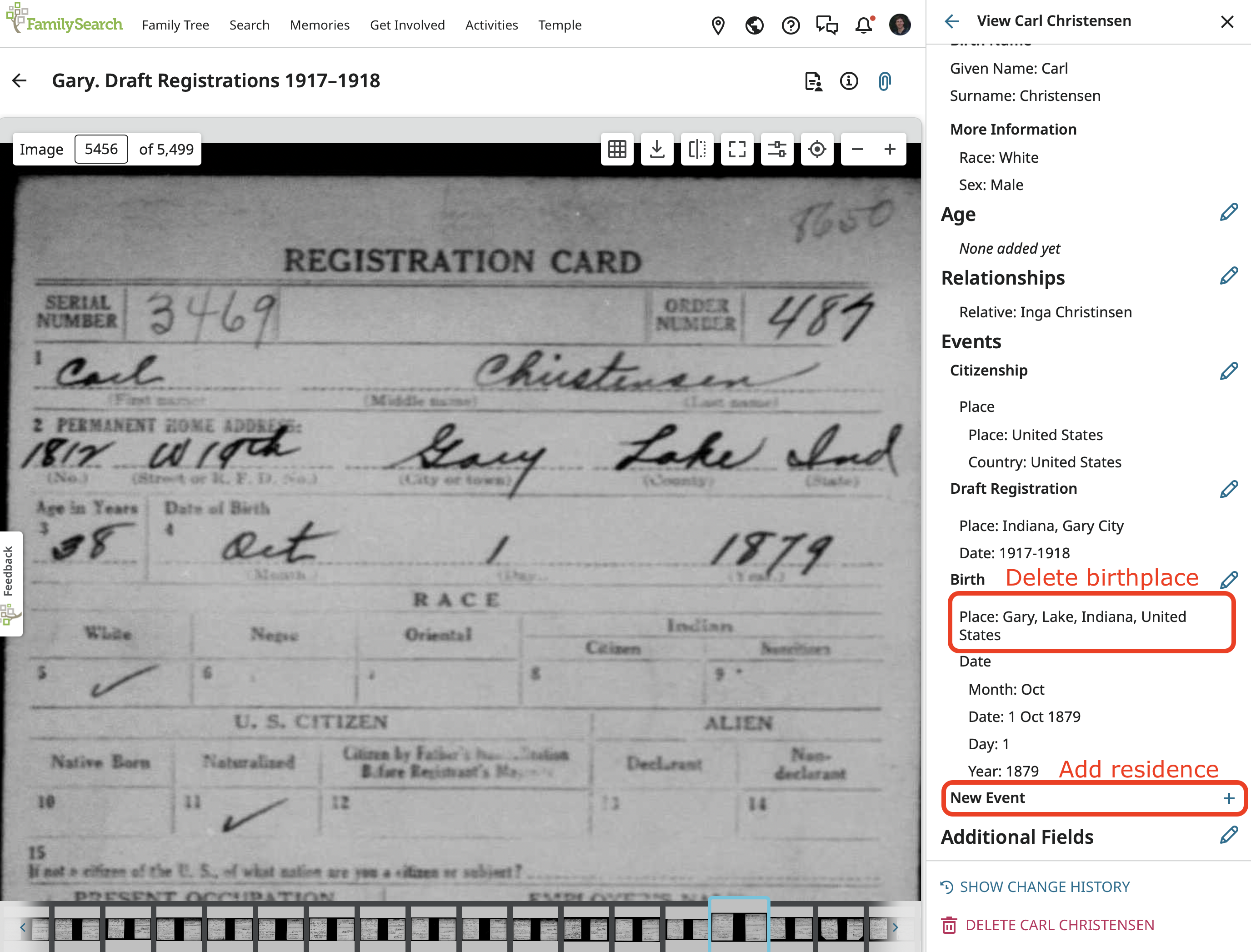
Task: Click the image number field 5456
Action: (101, 149)
